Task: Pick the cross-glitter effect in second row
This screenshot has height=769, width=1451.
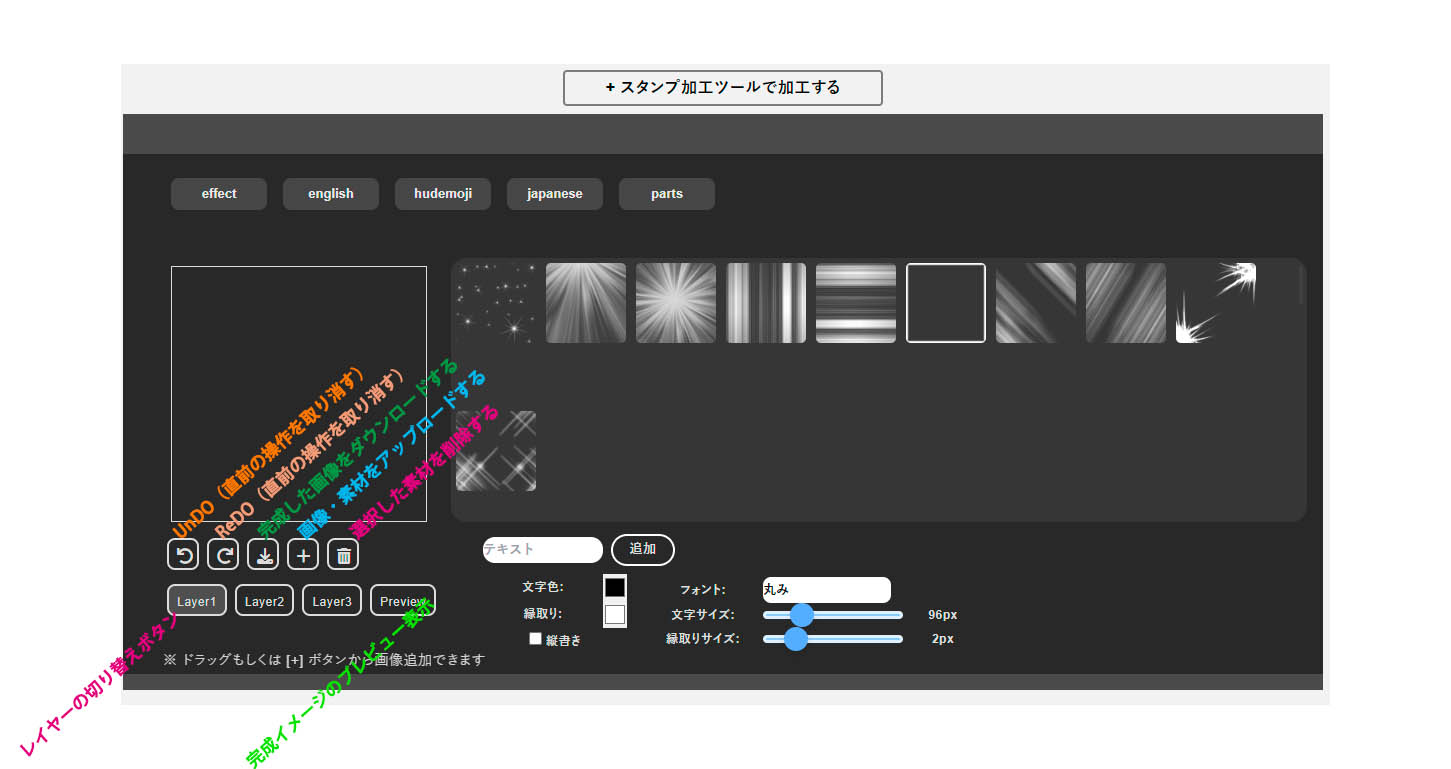Action: [496, 451]
